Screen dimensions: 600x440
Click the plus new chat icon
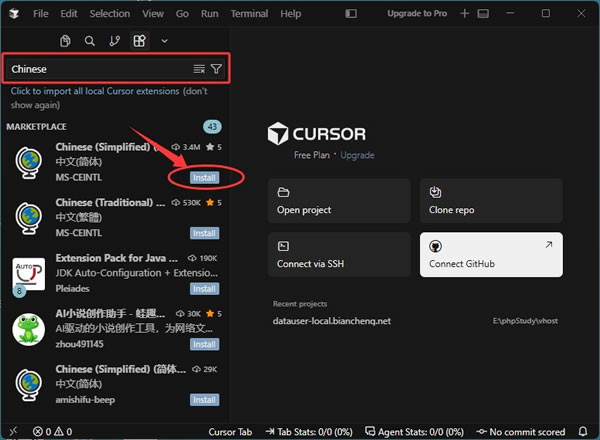point(465,14)
